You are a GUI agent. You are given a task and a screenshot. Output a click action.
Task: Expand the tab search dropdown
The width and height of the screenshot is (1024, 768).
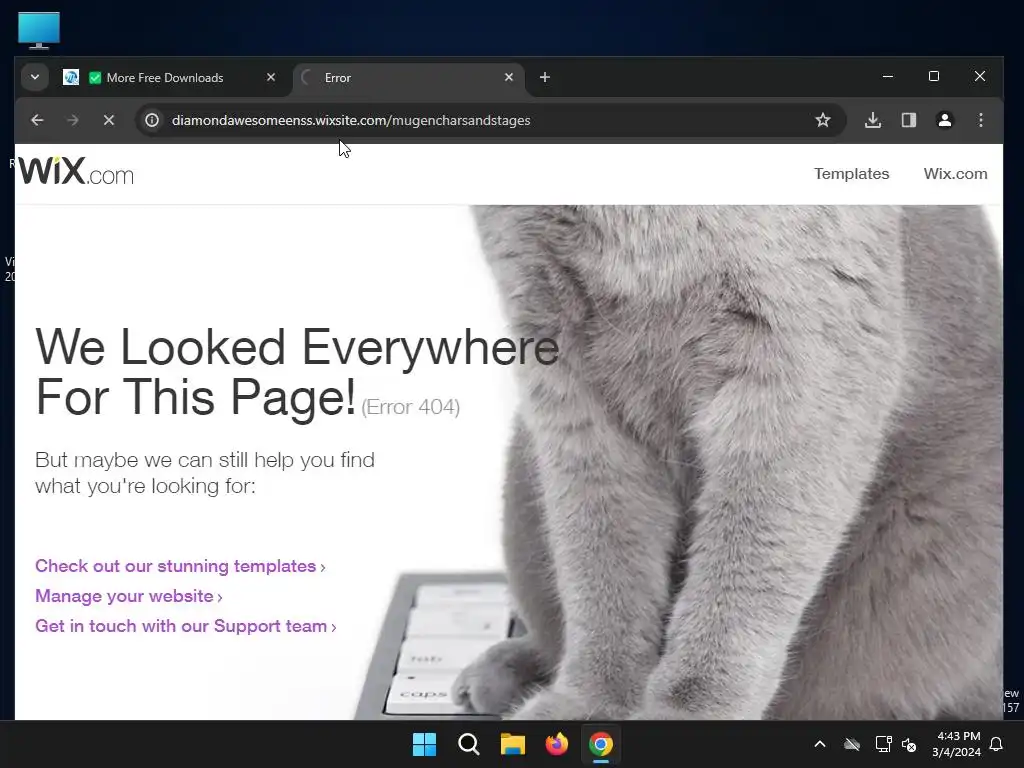pyautogui.click(x=35, y=77)
